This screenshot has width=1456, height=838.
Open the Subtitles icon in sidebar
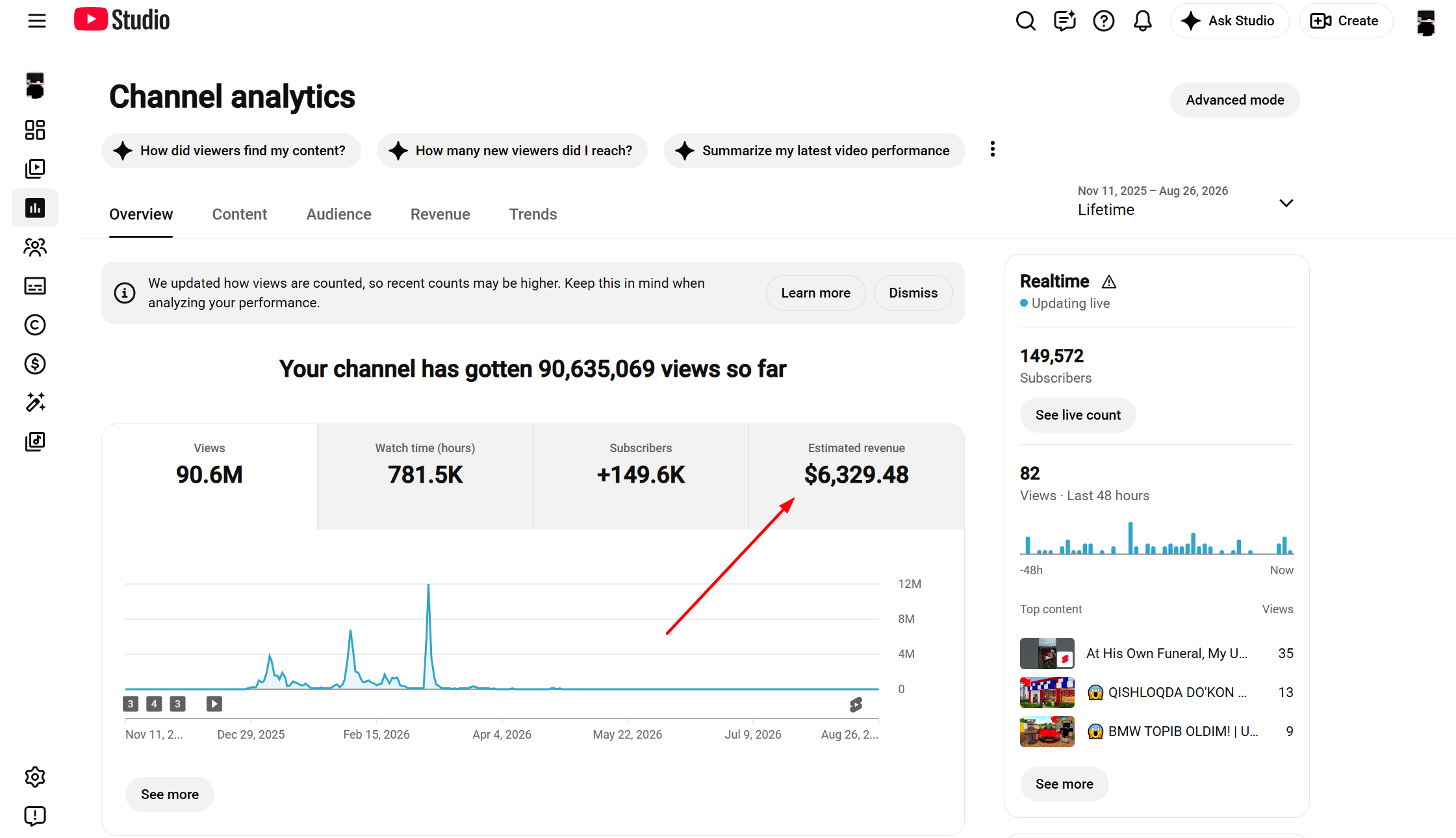click(35, 286)
